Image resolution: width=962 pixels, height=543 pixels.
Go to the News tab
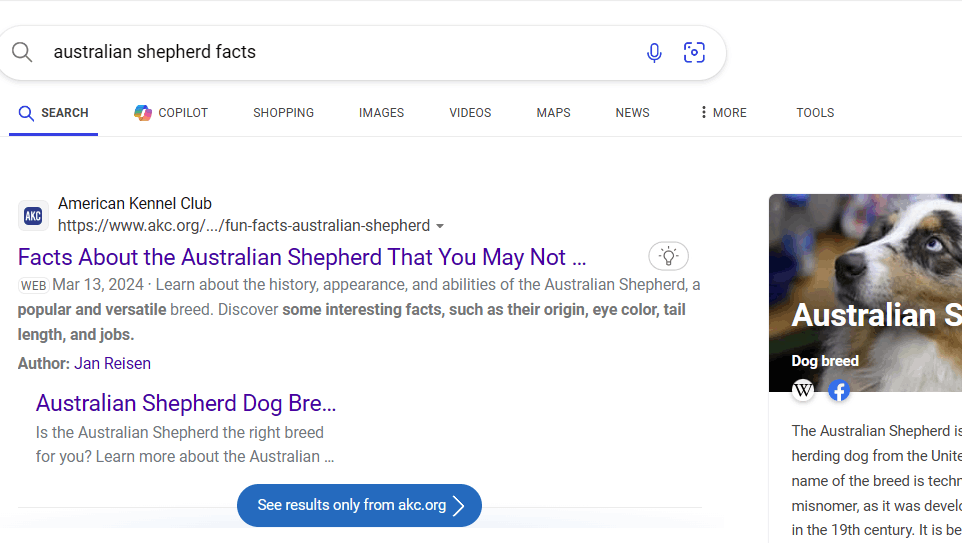click(x=632, y=113)
